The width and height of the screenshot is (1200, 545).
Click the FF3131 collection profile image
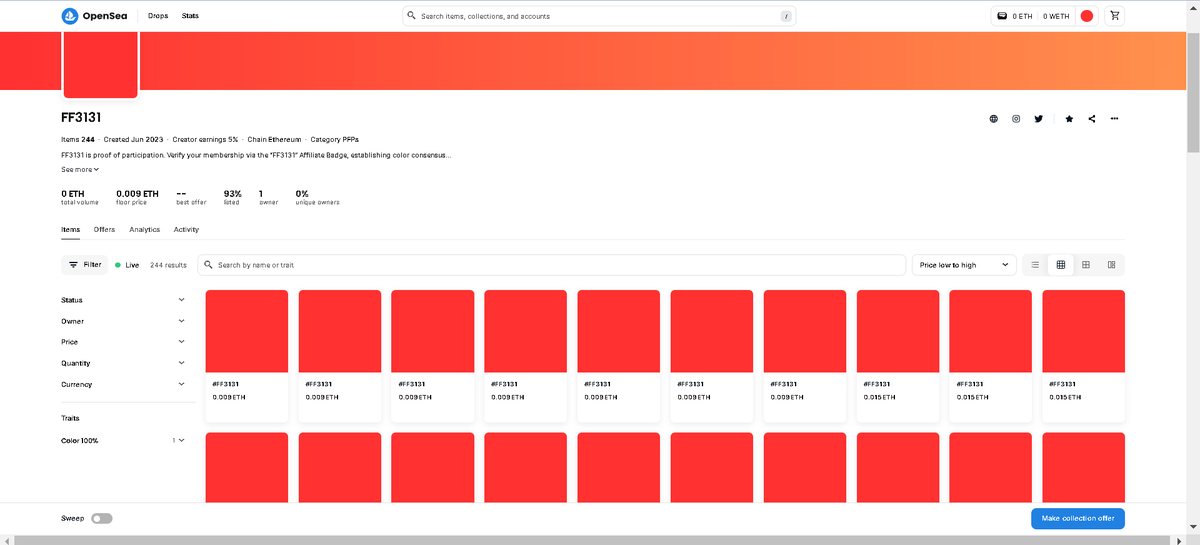pos(101,64)
